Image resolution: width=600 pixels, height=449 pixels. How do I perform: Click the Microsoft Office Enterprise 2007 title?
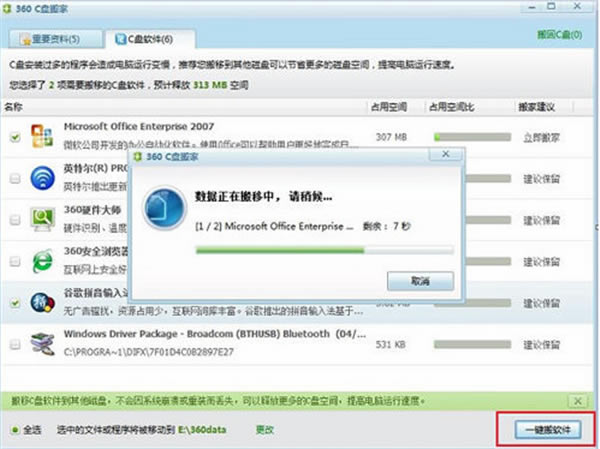(x=139, y=126)
